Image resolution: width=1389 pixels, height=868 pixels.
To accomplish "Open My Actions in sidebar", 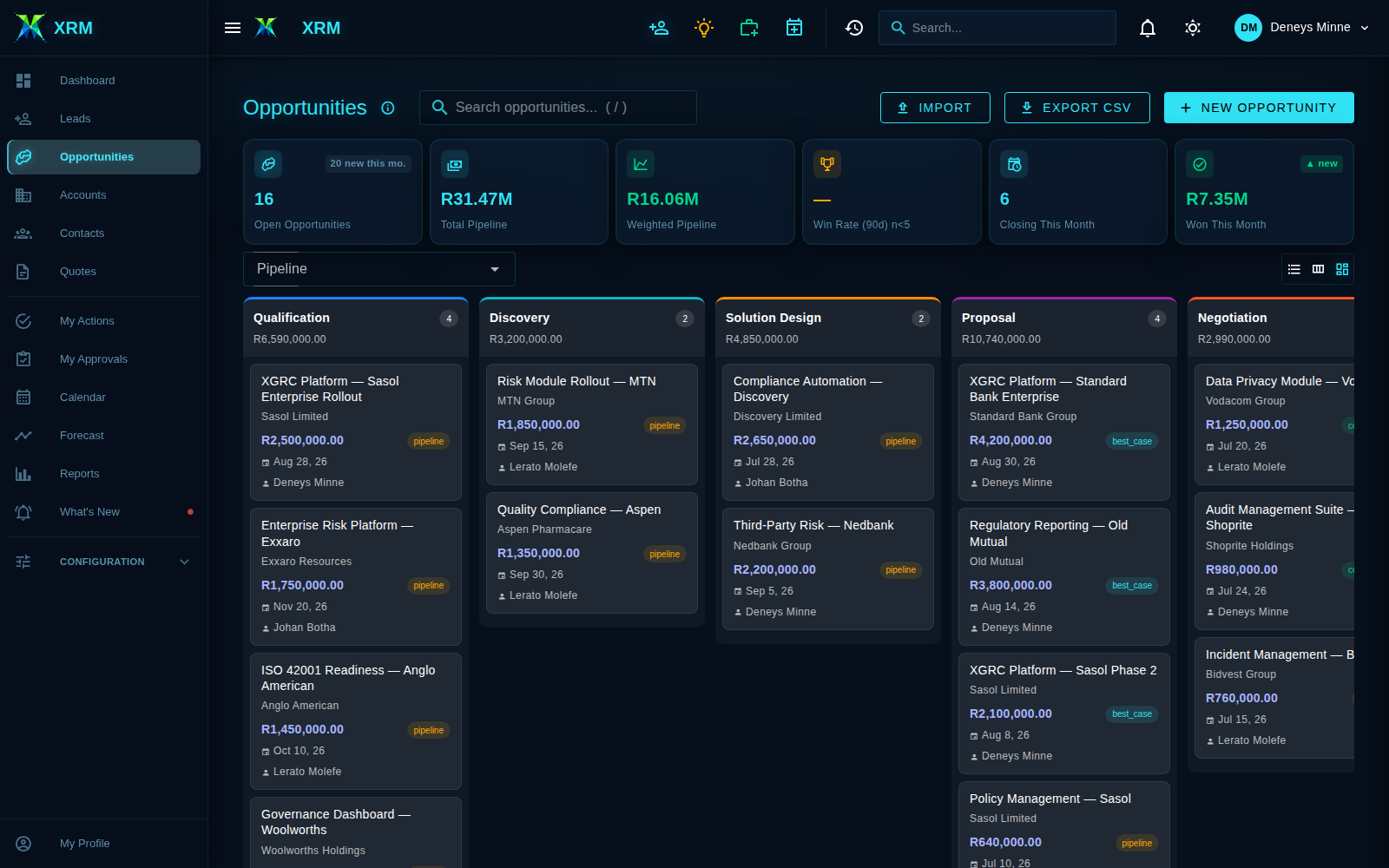I will coord(103,321).
